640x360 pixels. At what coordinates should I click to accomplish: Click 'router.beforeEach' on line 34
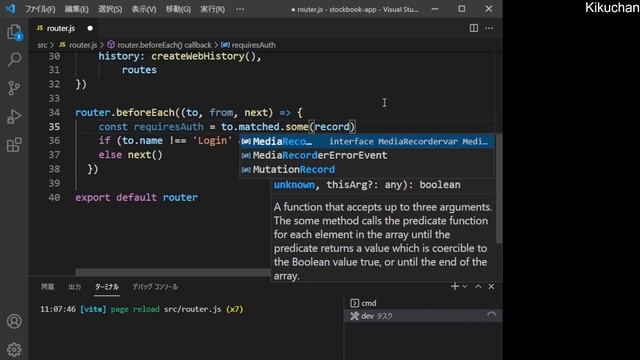(x=125, y=112)
